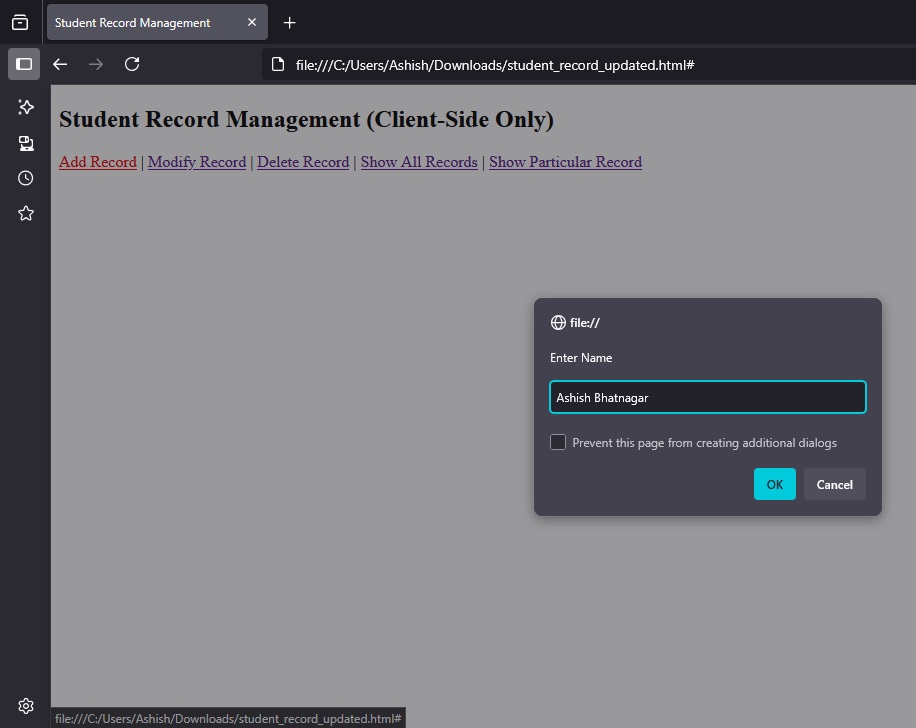Click the sparkles AI icon in sidebar
916x728 pixels.
tap(25, 107)
